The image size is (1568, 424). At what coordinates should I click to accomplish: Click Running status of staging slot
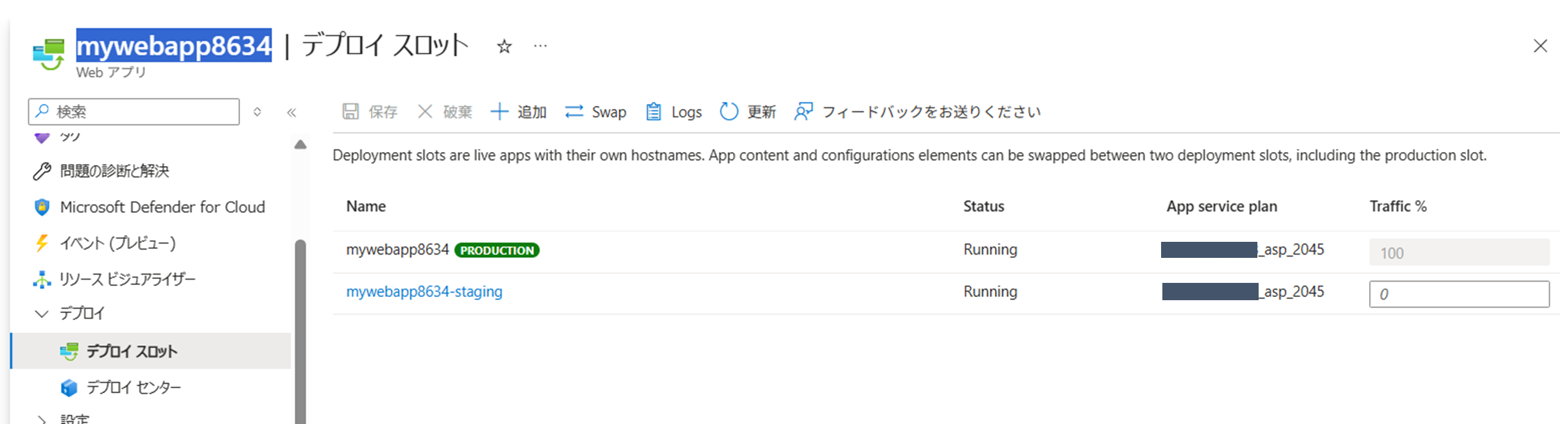coord(990,291)
